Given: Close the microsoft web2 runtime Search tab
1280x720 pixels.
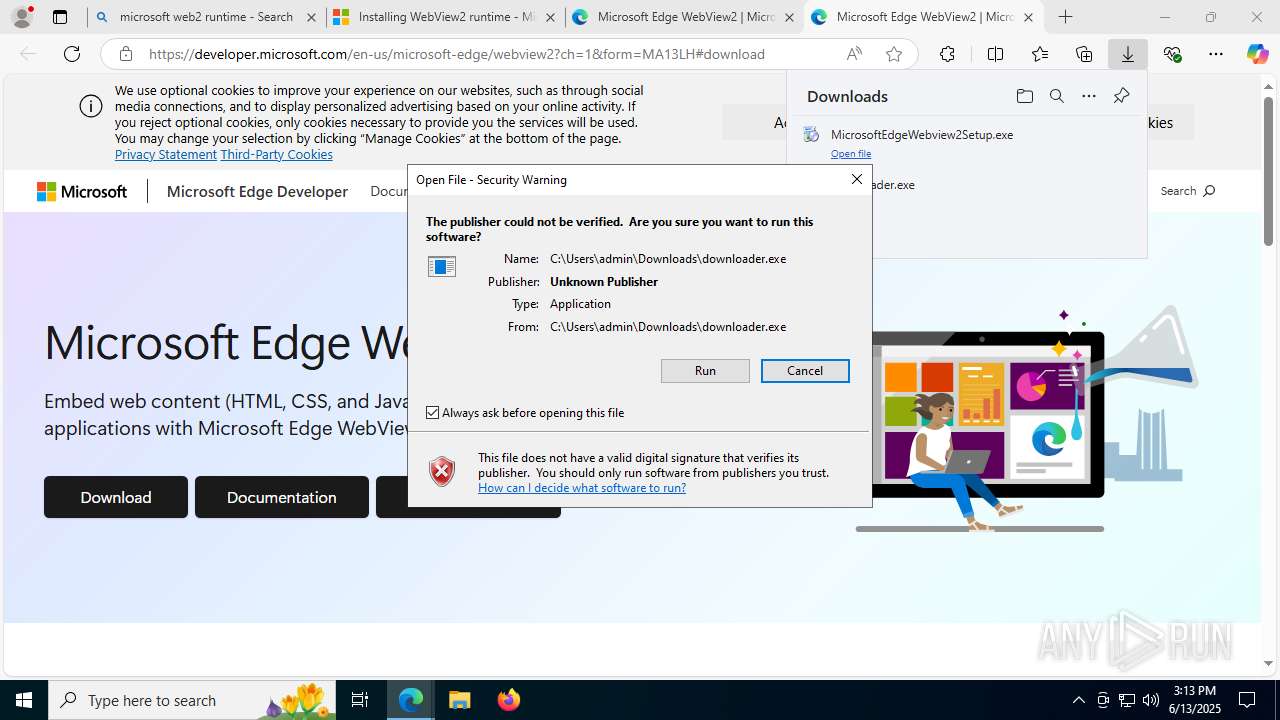Looking at the screenshot, I should click(x=311, y=17).
